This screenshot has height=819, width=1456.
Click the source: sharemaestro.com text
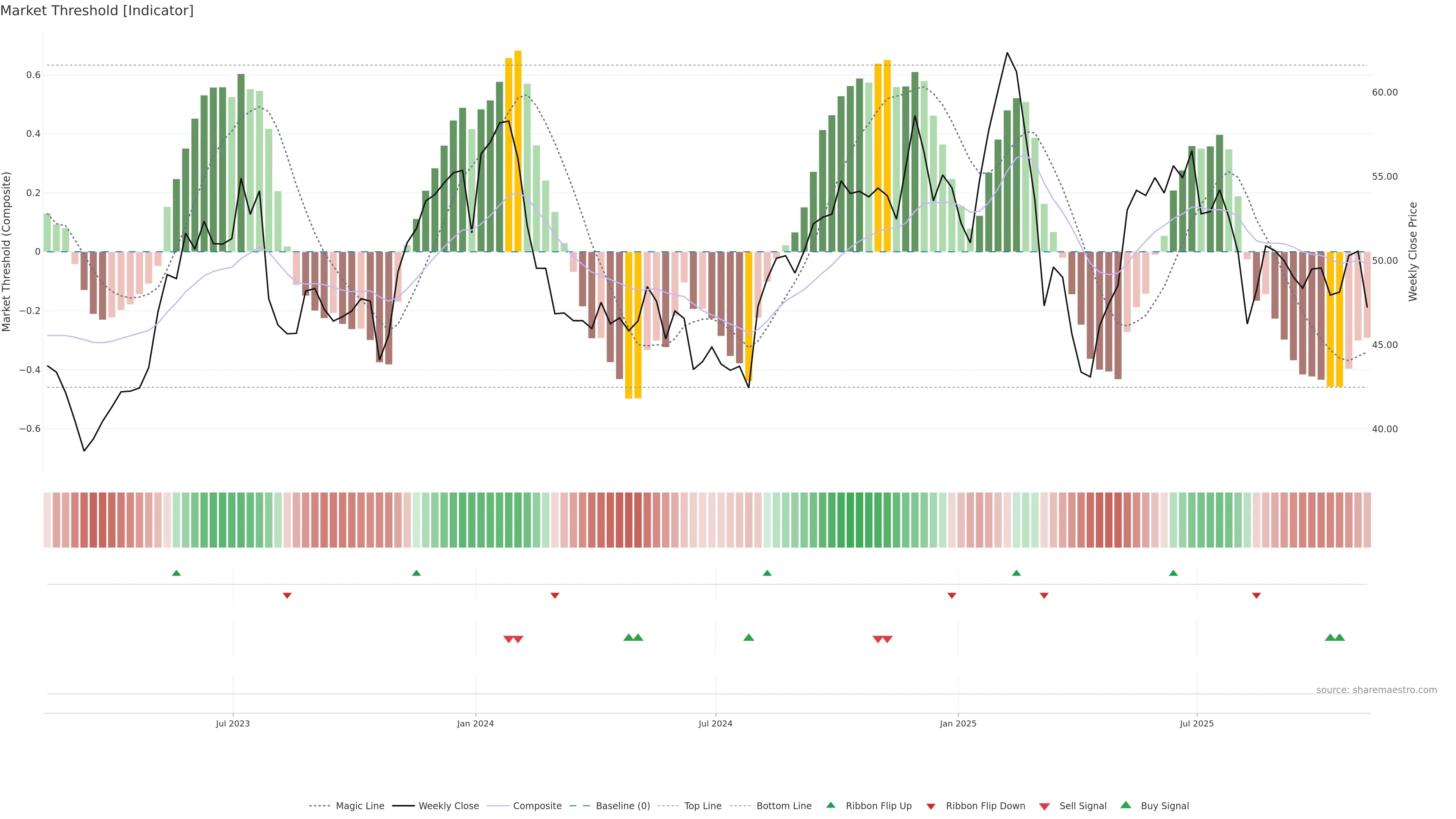coord(1376,690)
